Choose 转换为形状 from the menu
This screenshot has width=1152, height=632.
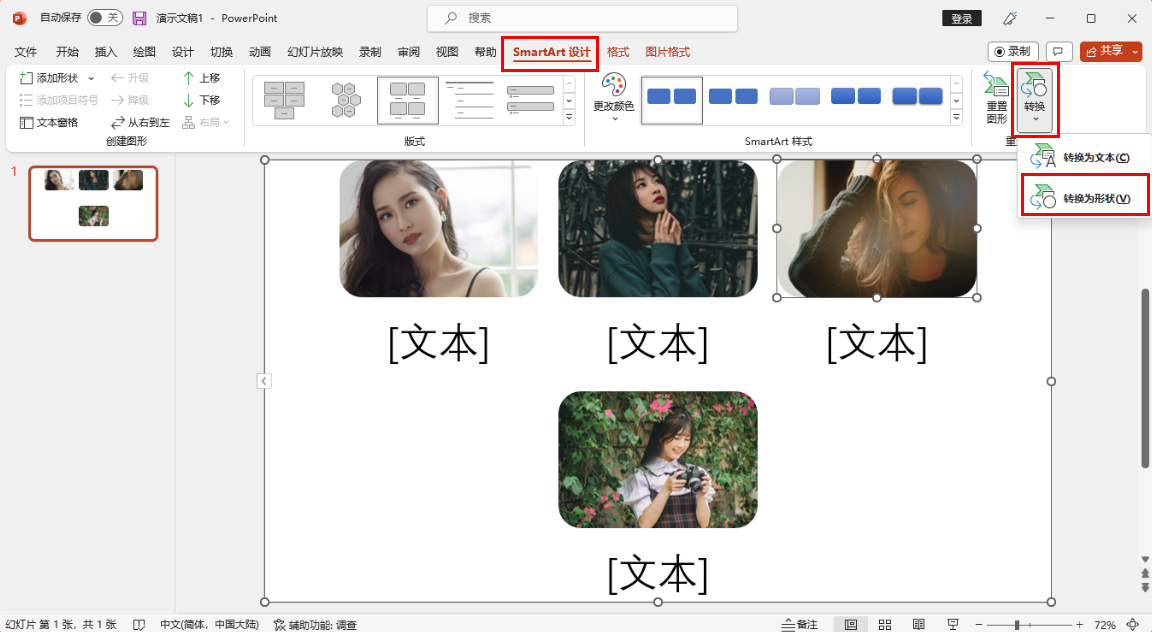click(1084, 198)
